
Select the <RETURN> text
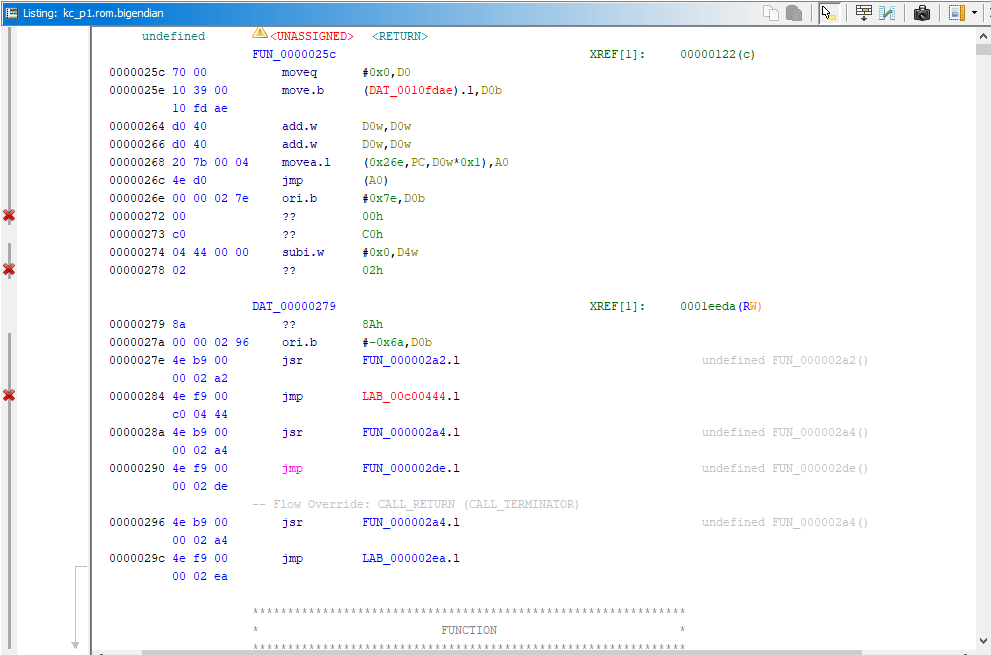click(399, 37)
